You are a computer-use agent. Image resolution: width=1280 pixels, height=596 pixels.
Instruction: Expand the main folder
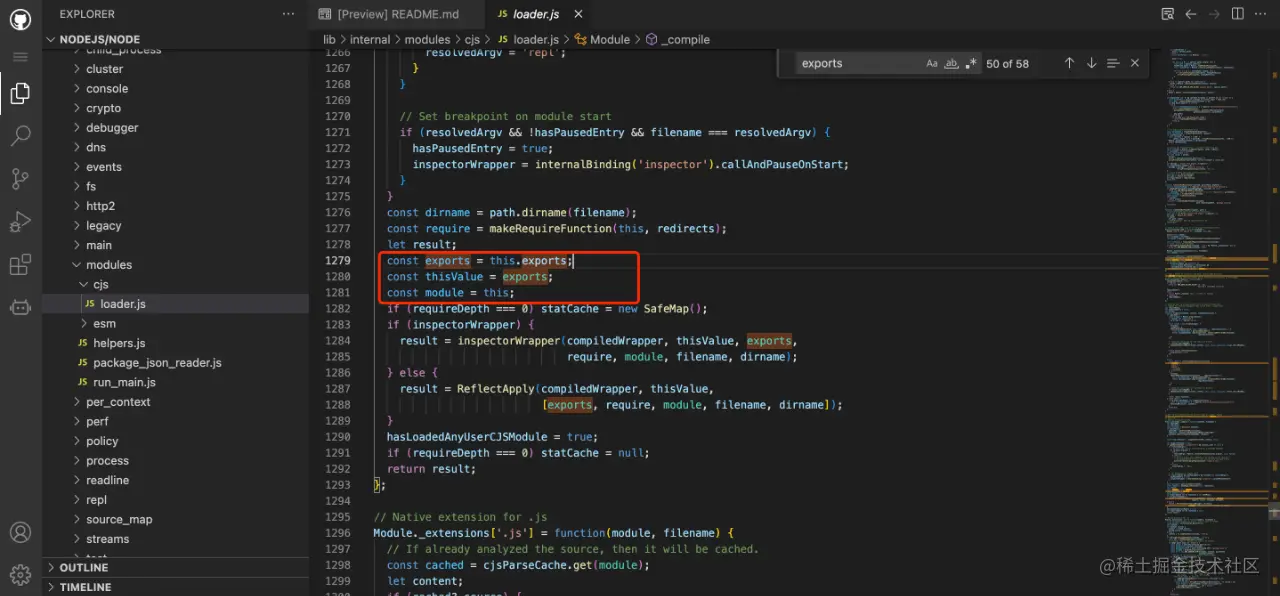coord(175,245)
